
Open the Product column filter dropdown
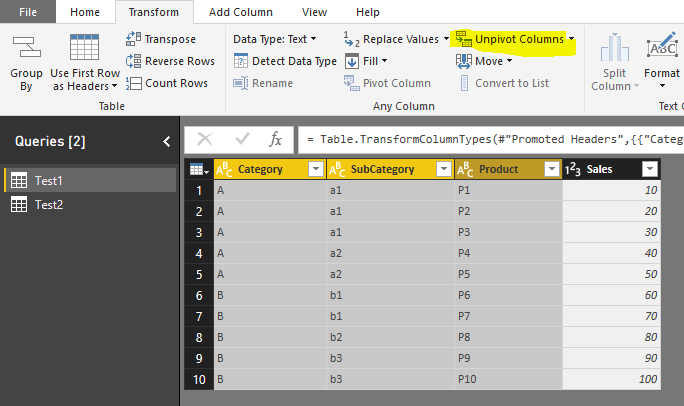coord(552,168)
